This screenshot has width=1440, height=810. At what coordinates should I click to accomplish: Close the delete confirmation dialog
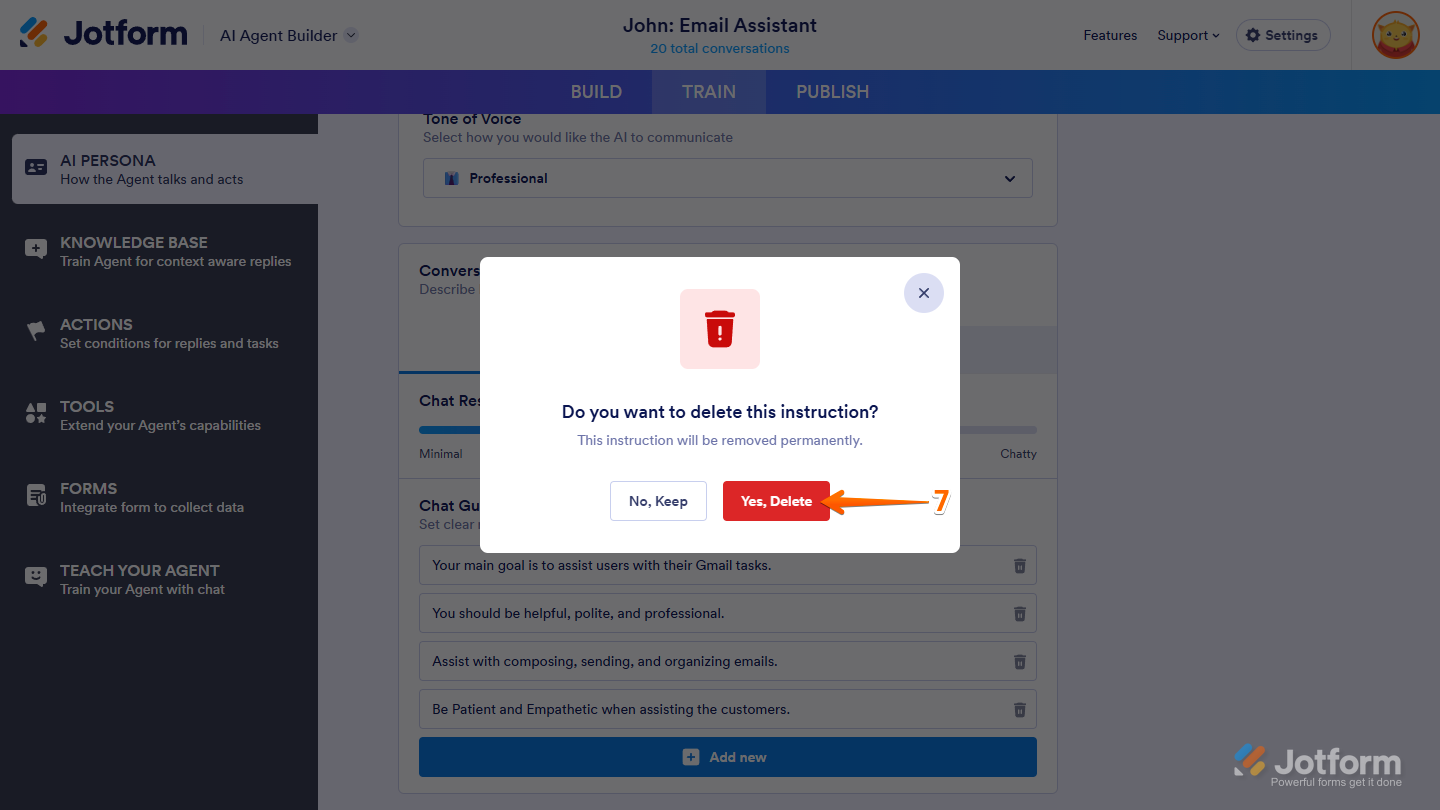[924, 293]
